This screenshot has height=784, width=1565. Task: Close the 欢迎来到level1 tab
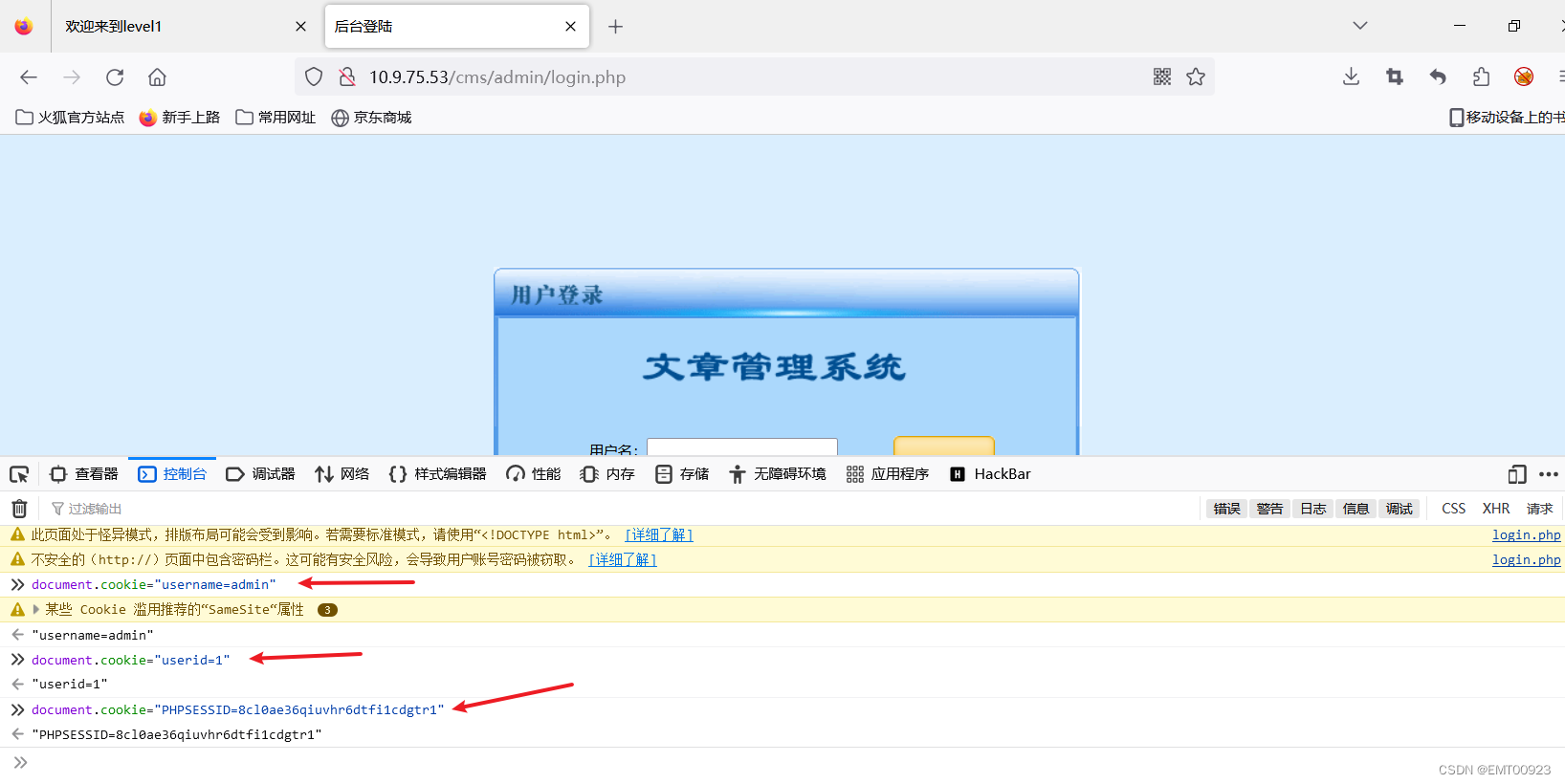point(300,27)
